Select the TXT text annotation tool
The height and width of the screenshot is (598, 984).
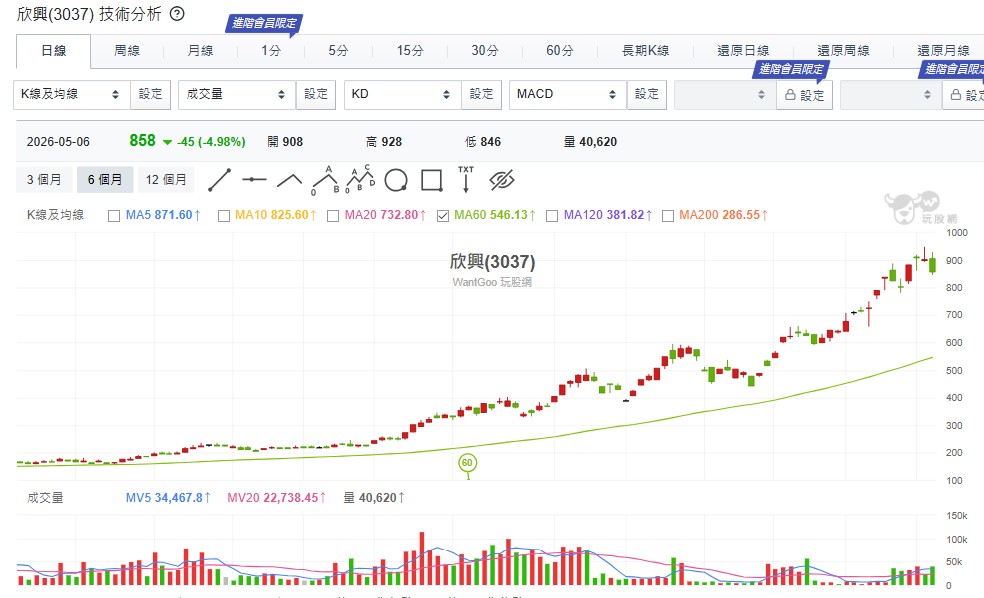(466, 179)
